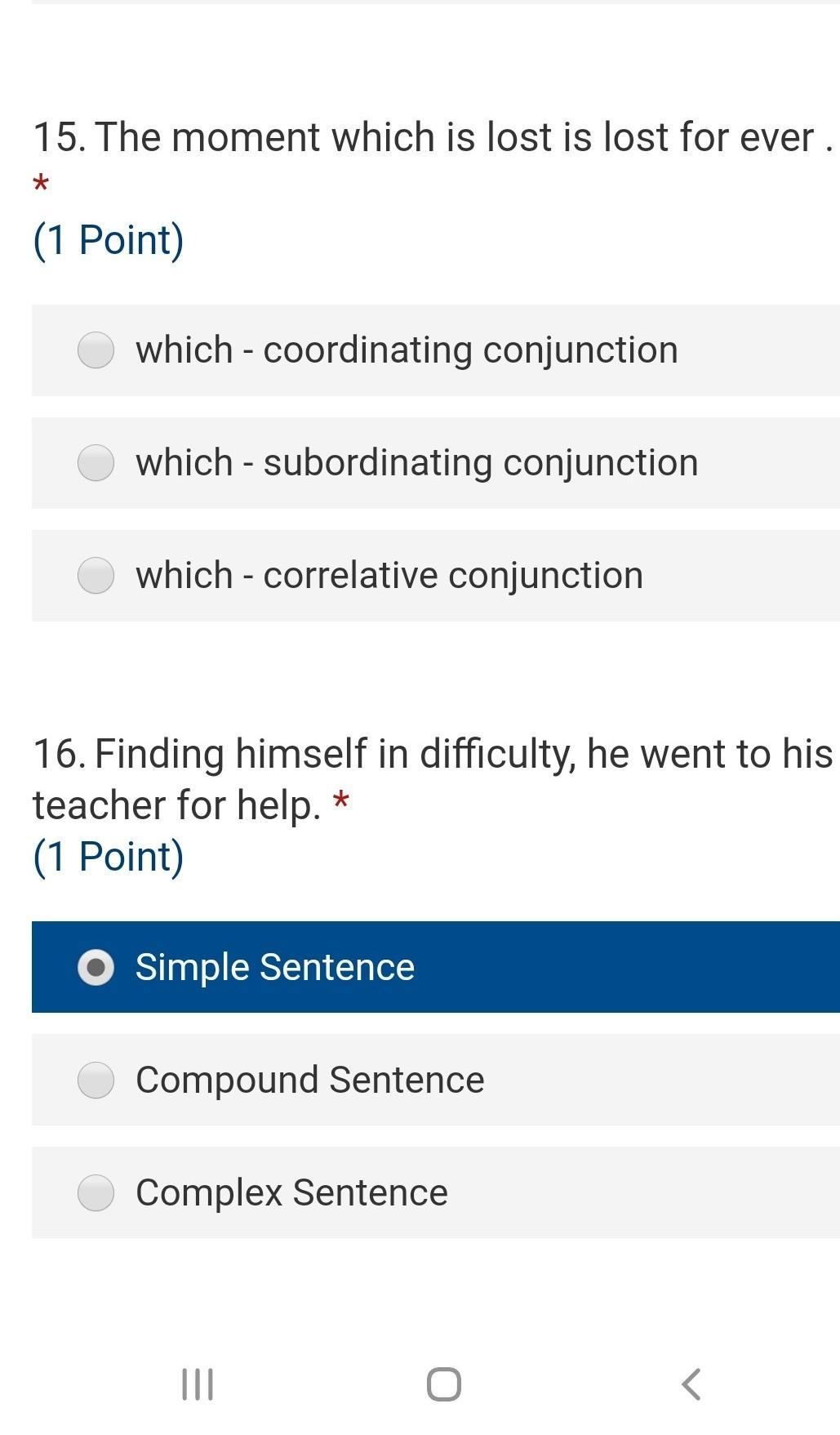
Task: Tap the 'which - coordinating conjunction' label text
Action: point(407,350)
